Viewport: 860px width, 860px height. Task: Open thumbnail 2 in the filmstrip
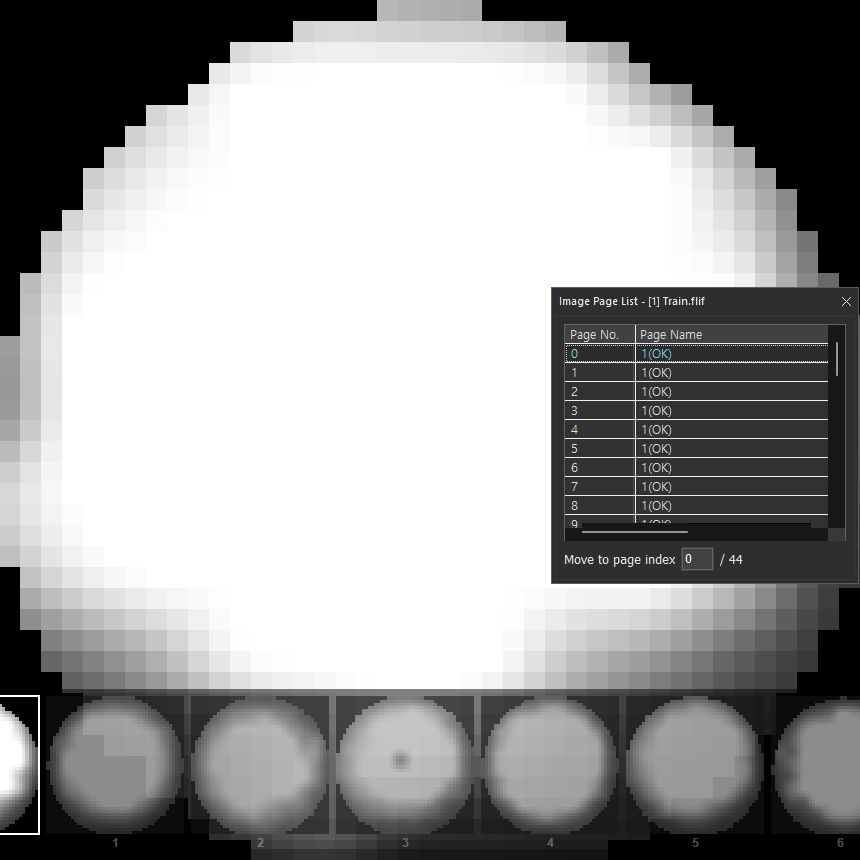pyautogui.click(x=260, y=765)
